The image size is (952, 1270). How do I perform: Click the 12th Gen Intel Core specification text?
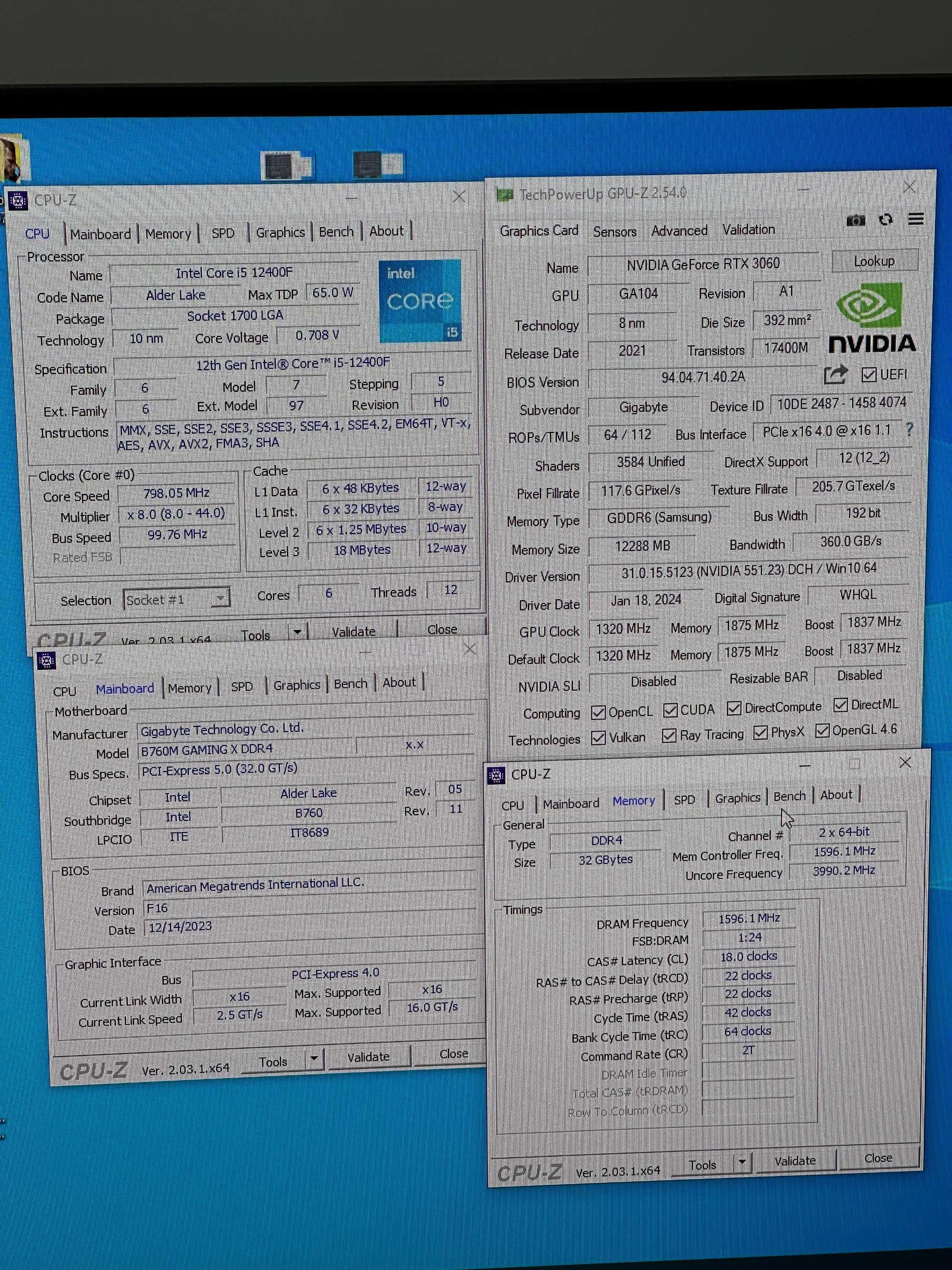pyautogui.click(x=293, y=363)
